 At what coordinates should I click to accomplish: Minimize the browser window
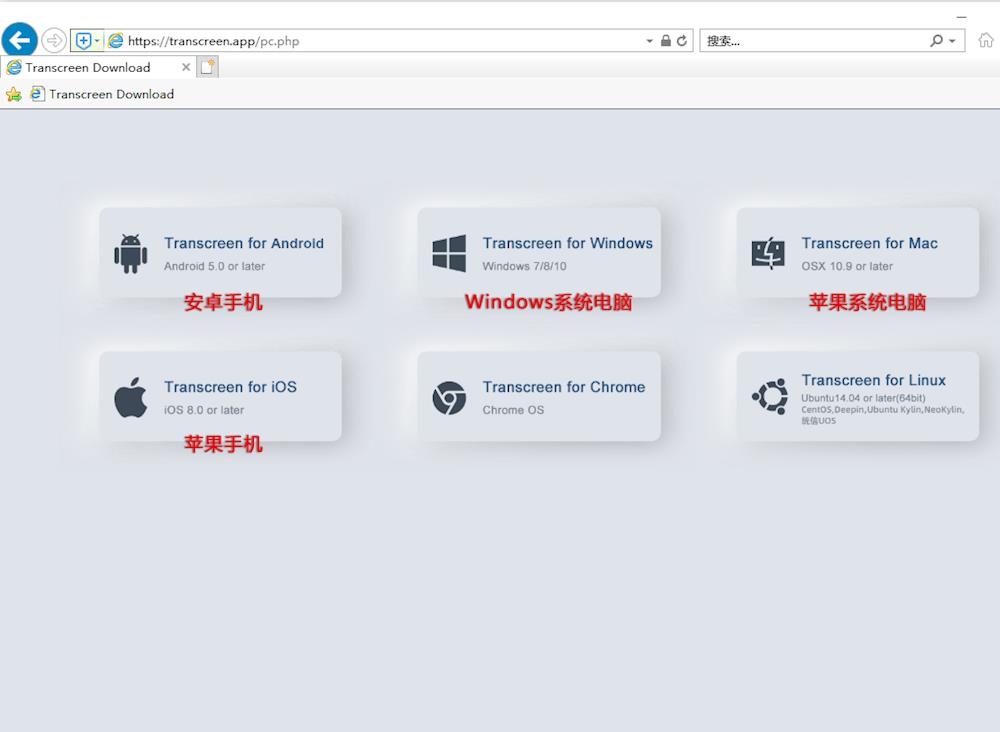pyautogui.click(x=961, y=17)
